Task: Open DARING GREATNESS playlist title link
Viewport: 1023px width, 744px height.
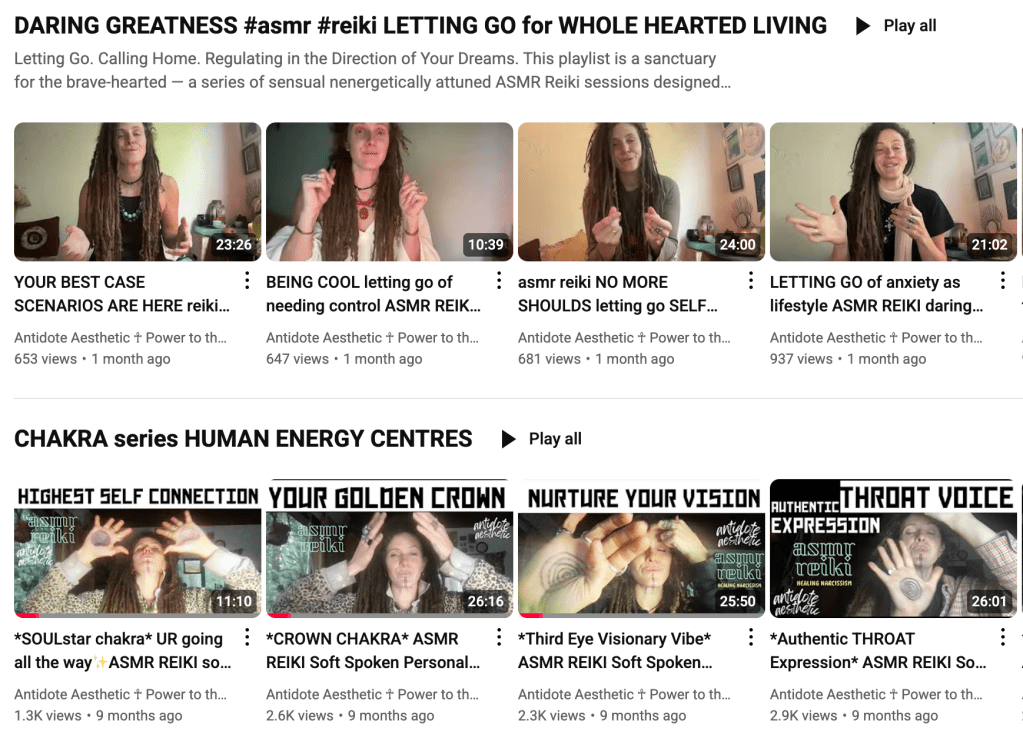Action: (420, 25)
